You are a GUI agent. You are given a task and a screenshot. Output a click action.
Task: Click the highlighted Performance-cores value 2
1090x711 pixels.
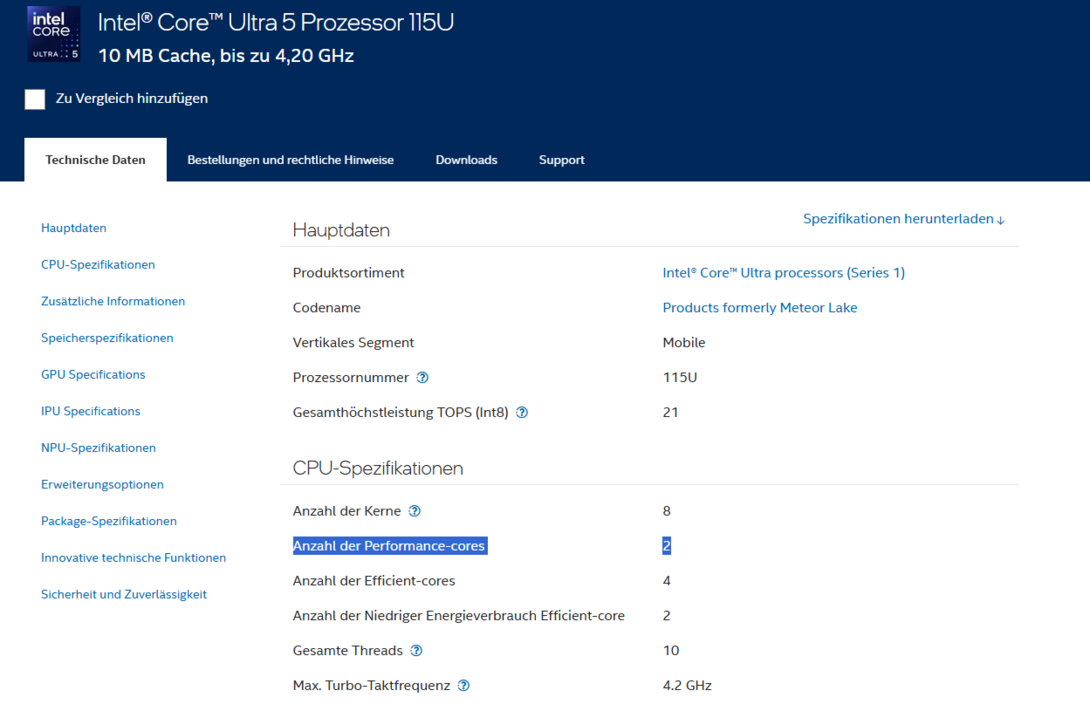tap(667, 546)
